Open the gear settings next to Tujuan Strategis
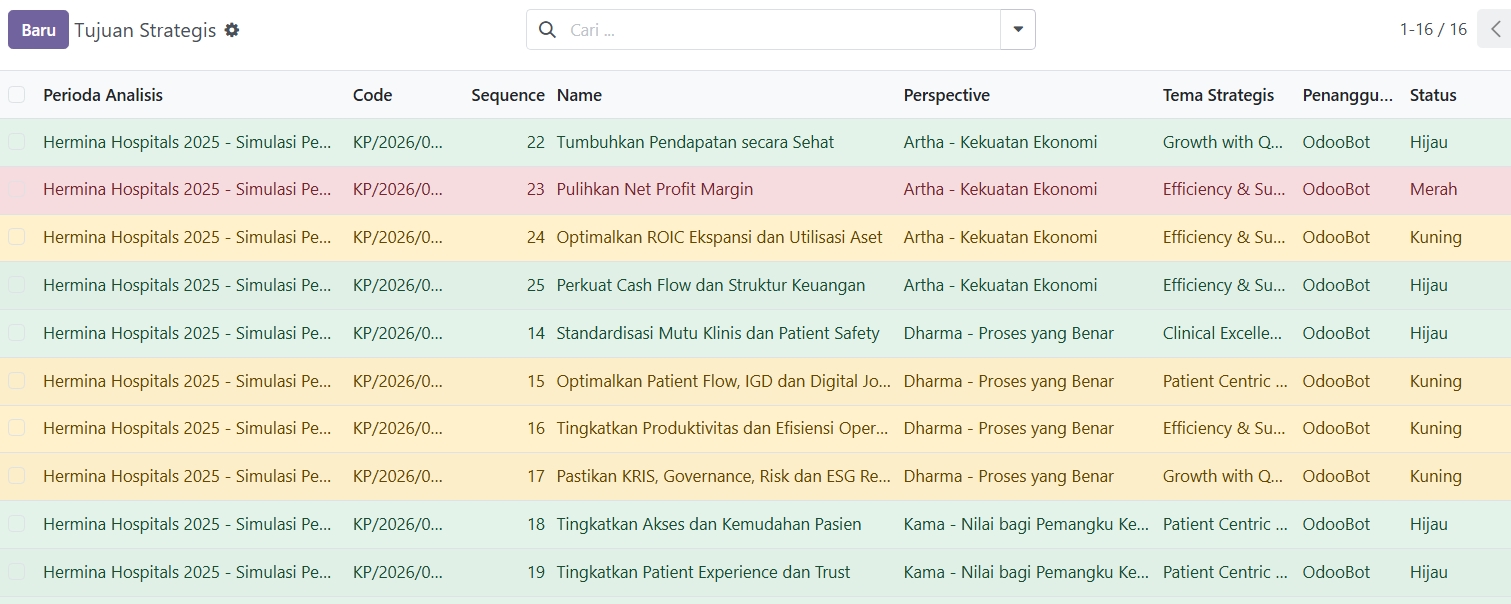 pos(232,30)
